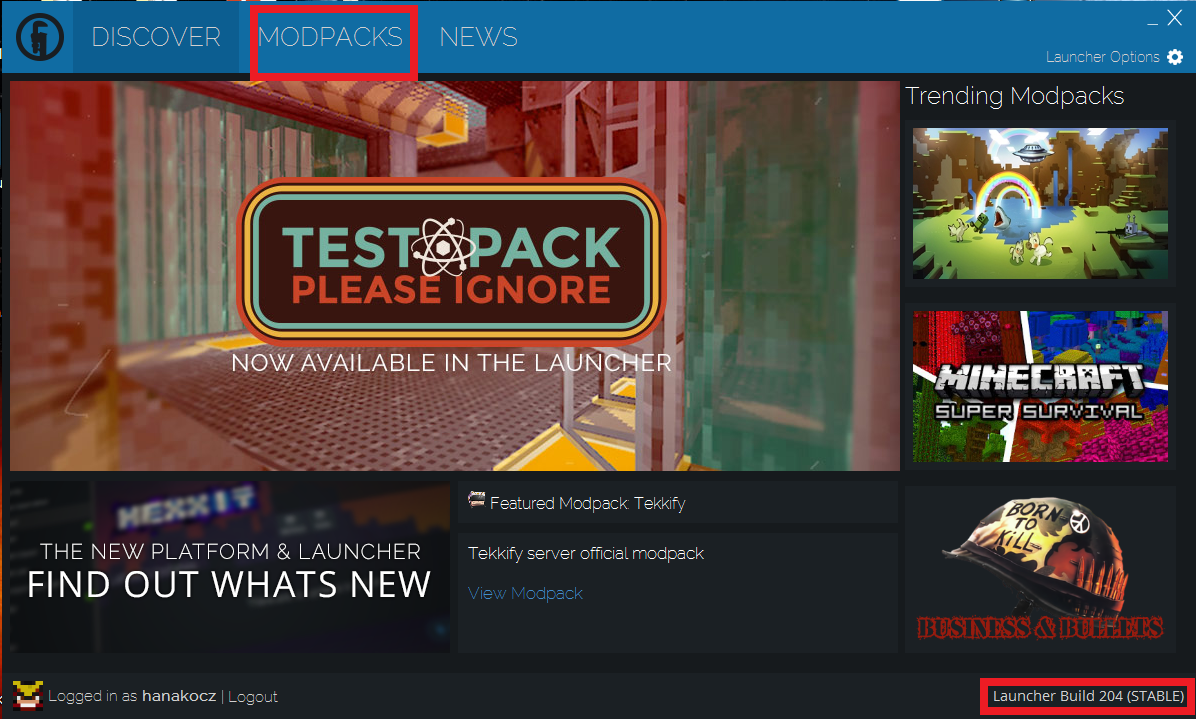
Task: Switch to the MODPACKS tab
Action: (x=330, y=37)
